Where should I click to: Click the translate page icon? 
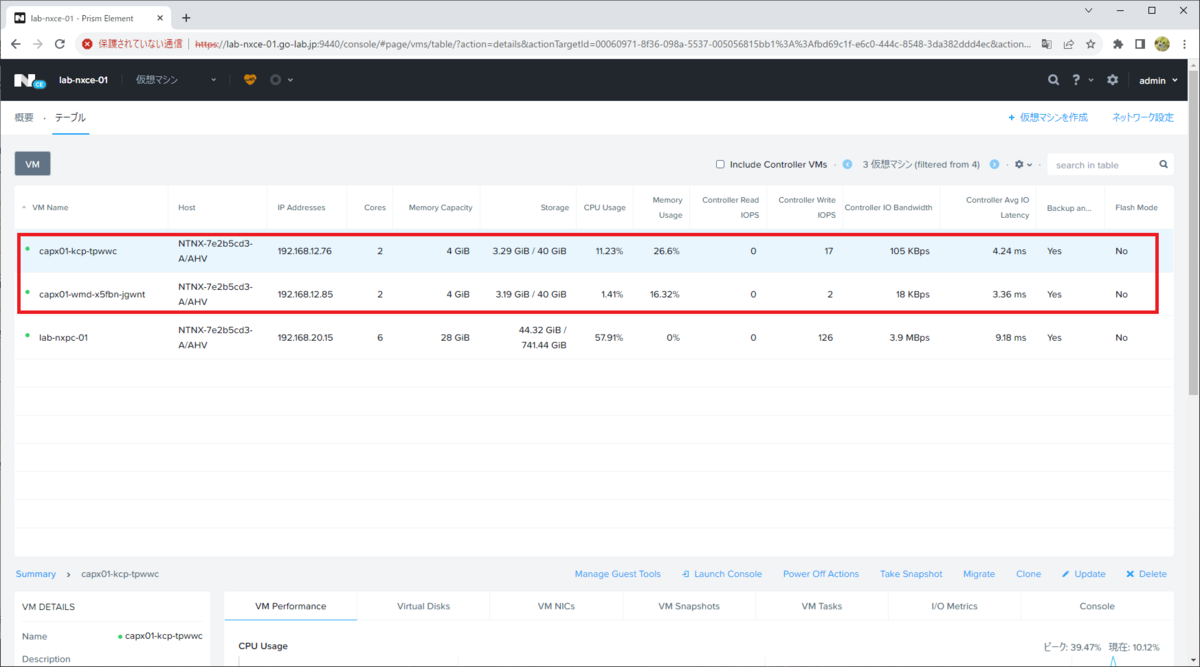click(x=1045, y=44)
